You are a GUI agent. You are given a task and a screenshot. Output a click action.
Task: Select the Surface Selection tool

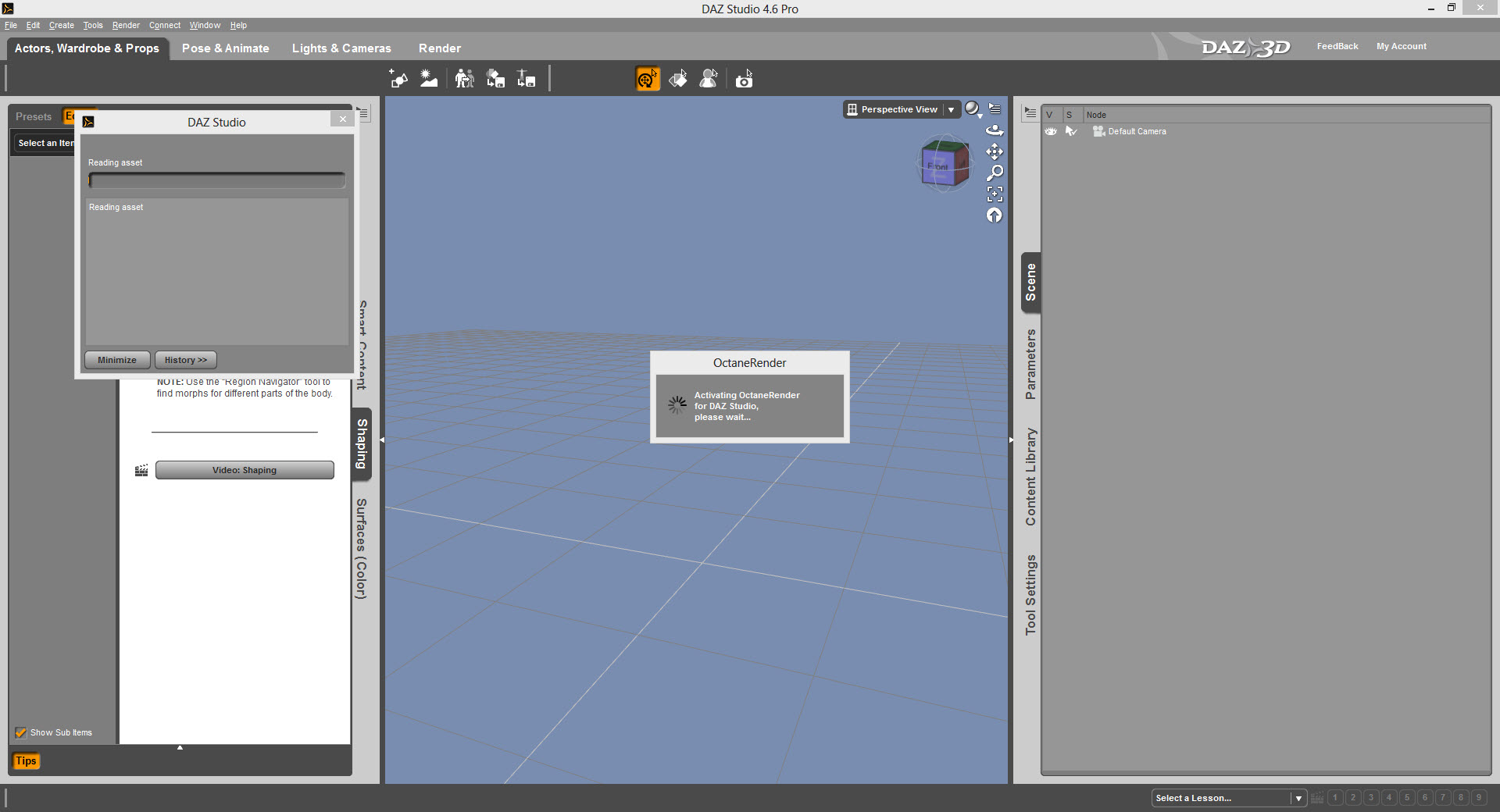pyautogui.click(x=678, y=79)
